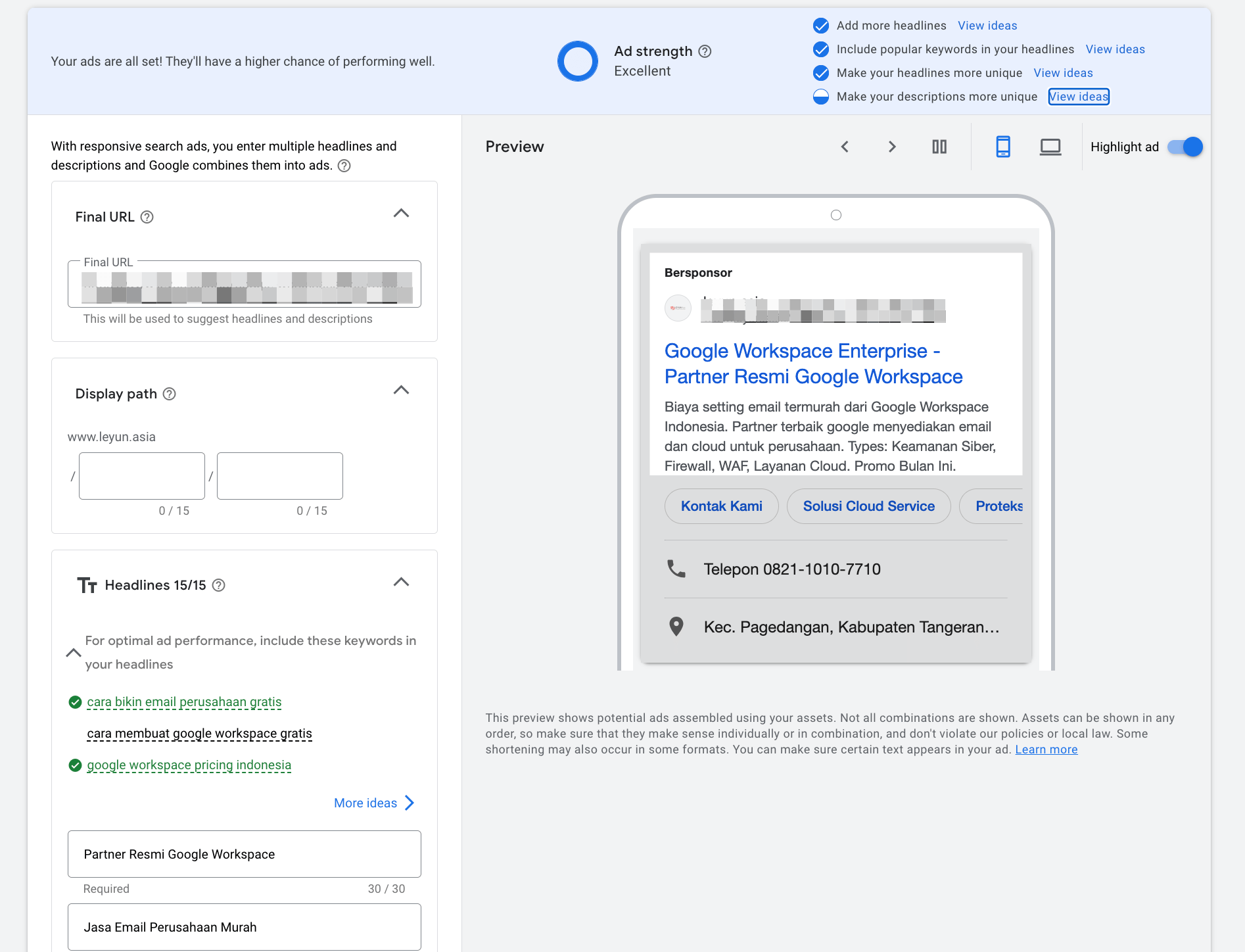Image resolution: width=1245 pixels, height=952 pixels.
Task: Click the Google Workspace Enterprise ad headline
Action: click(x=813, y=364)
